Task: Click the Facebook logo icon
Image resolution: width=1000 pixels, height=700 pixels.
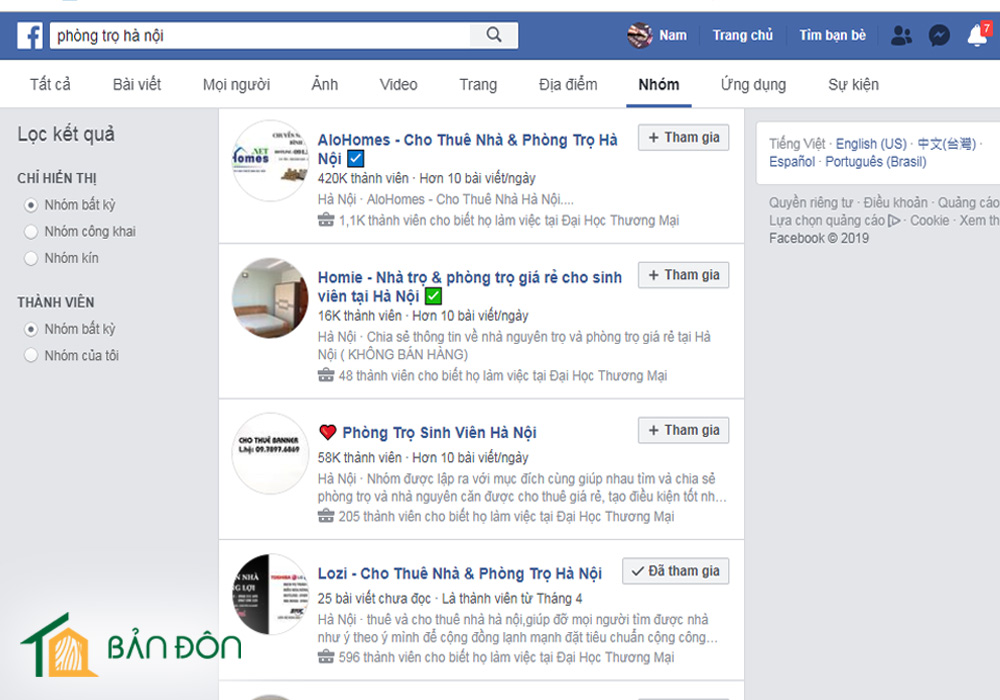Action: click(x=30, y=36)
